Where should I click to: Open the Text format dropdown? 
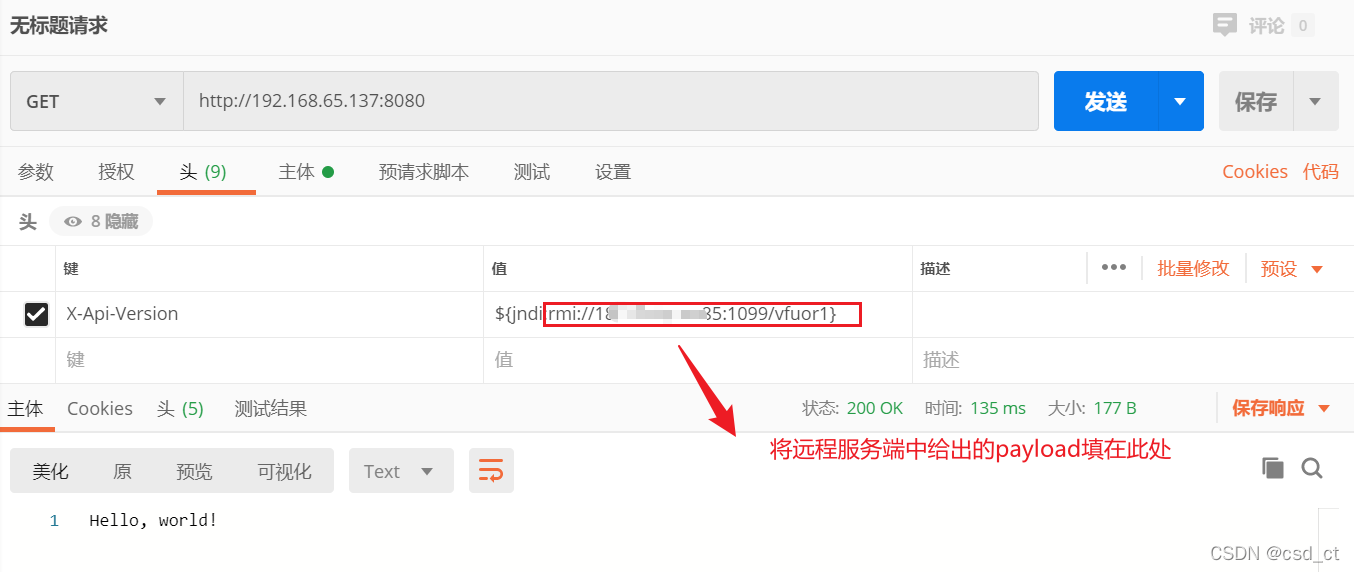pos(400,471)
